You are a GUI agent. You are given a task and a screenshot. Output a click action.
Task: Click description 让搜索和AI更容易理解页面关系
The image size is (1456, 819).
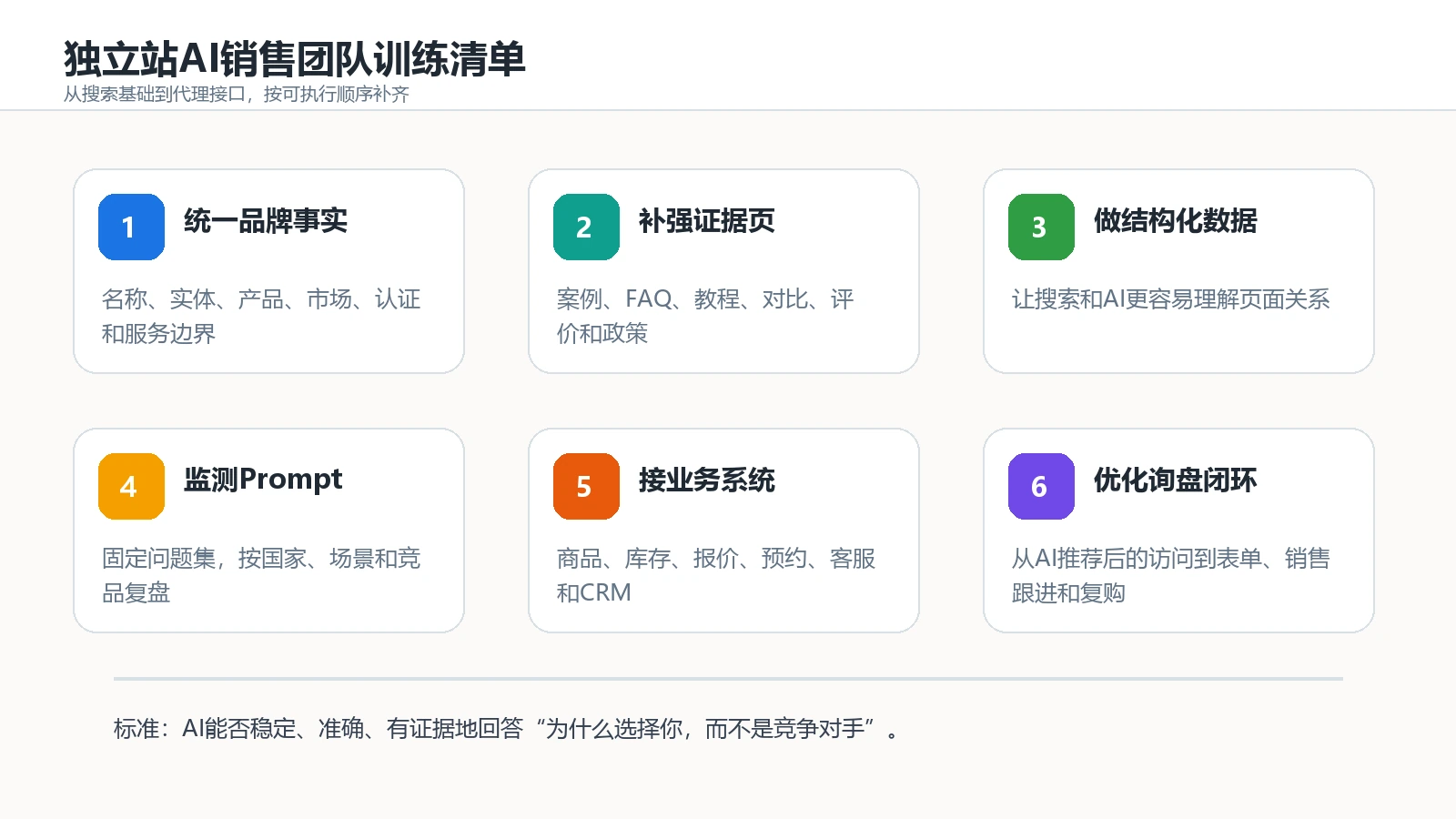click(x=1171, y=298)
